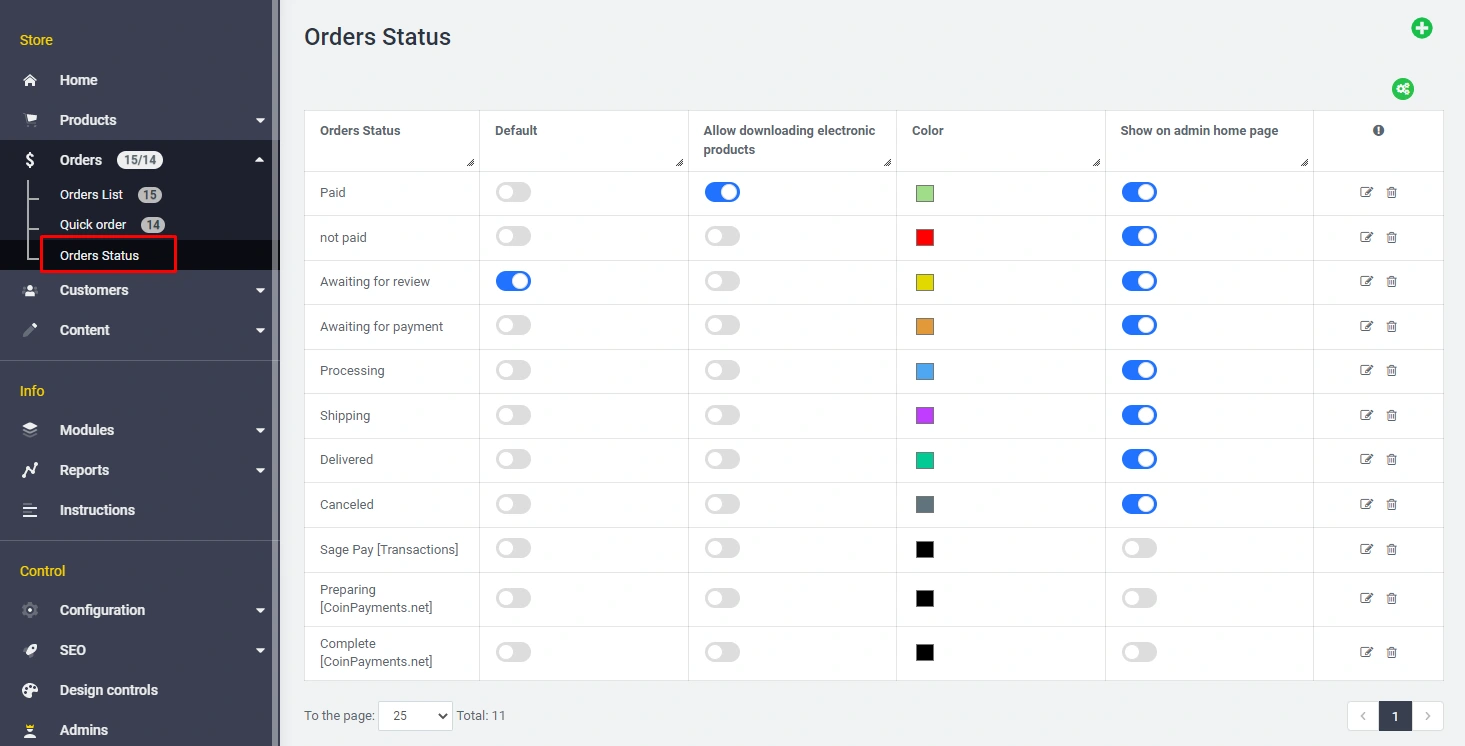
Task: Disable admin home page display for Processing
Action: click(x=1139, y=371)
